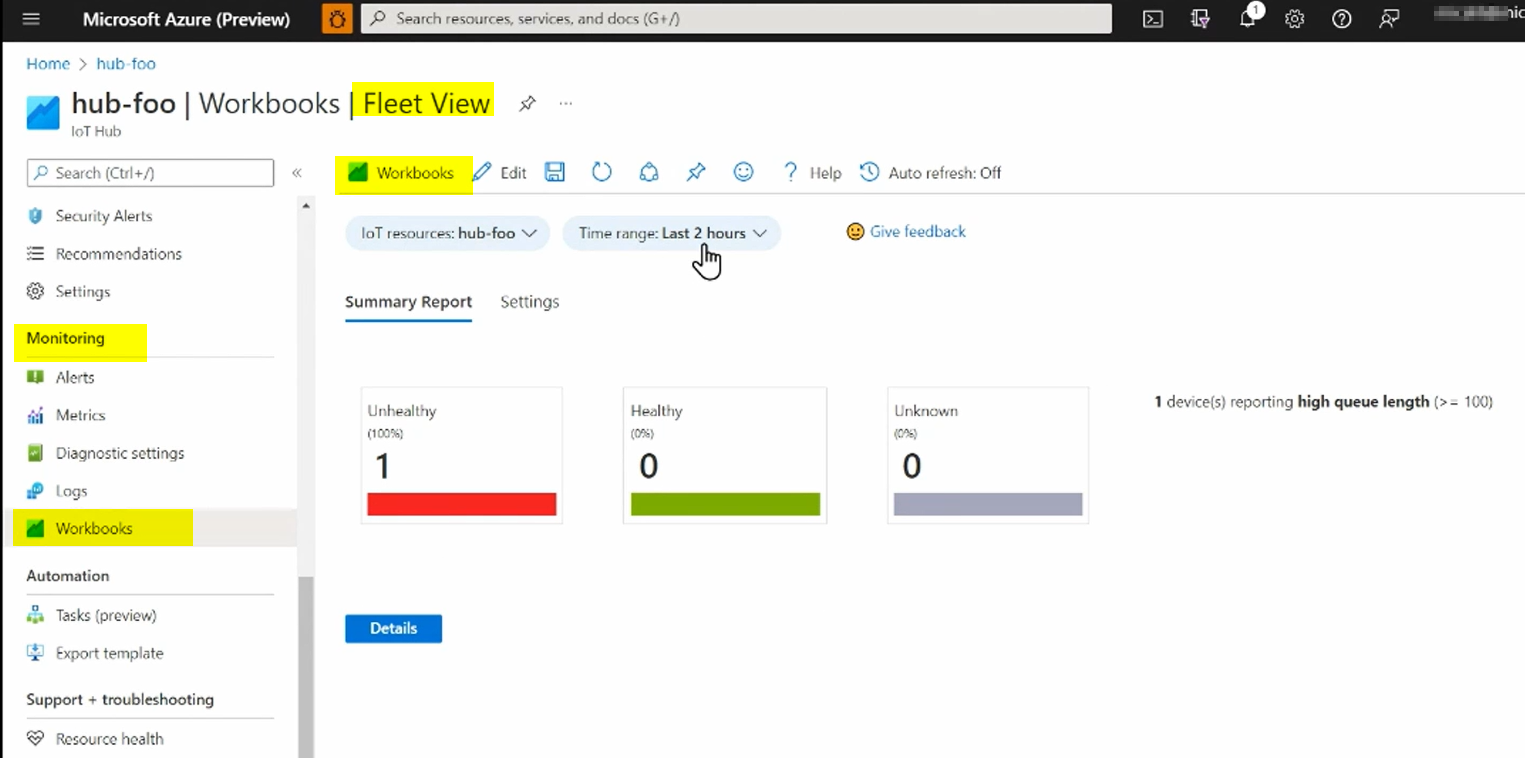
Task: Go to the Home breadcrumb
Action: 48,64
